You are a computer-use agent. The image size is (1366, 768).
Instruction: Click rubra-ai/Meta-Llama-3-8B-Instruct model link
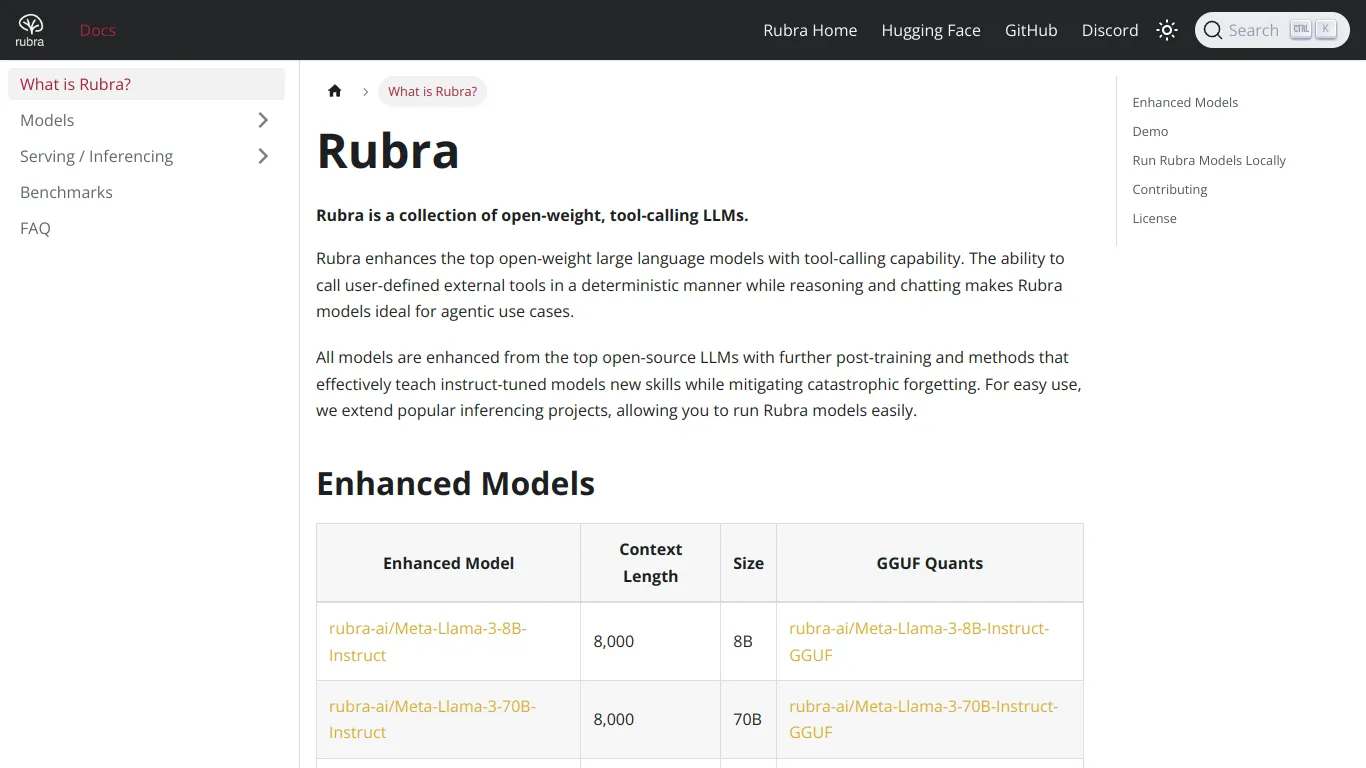(427, 641)
